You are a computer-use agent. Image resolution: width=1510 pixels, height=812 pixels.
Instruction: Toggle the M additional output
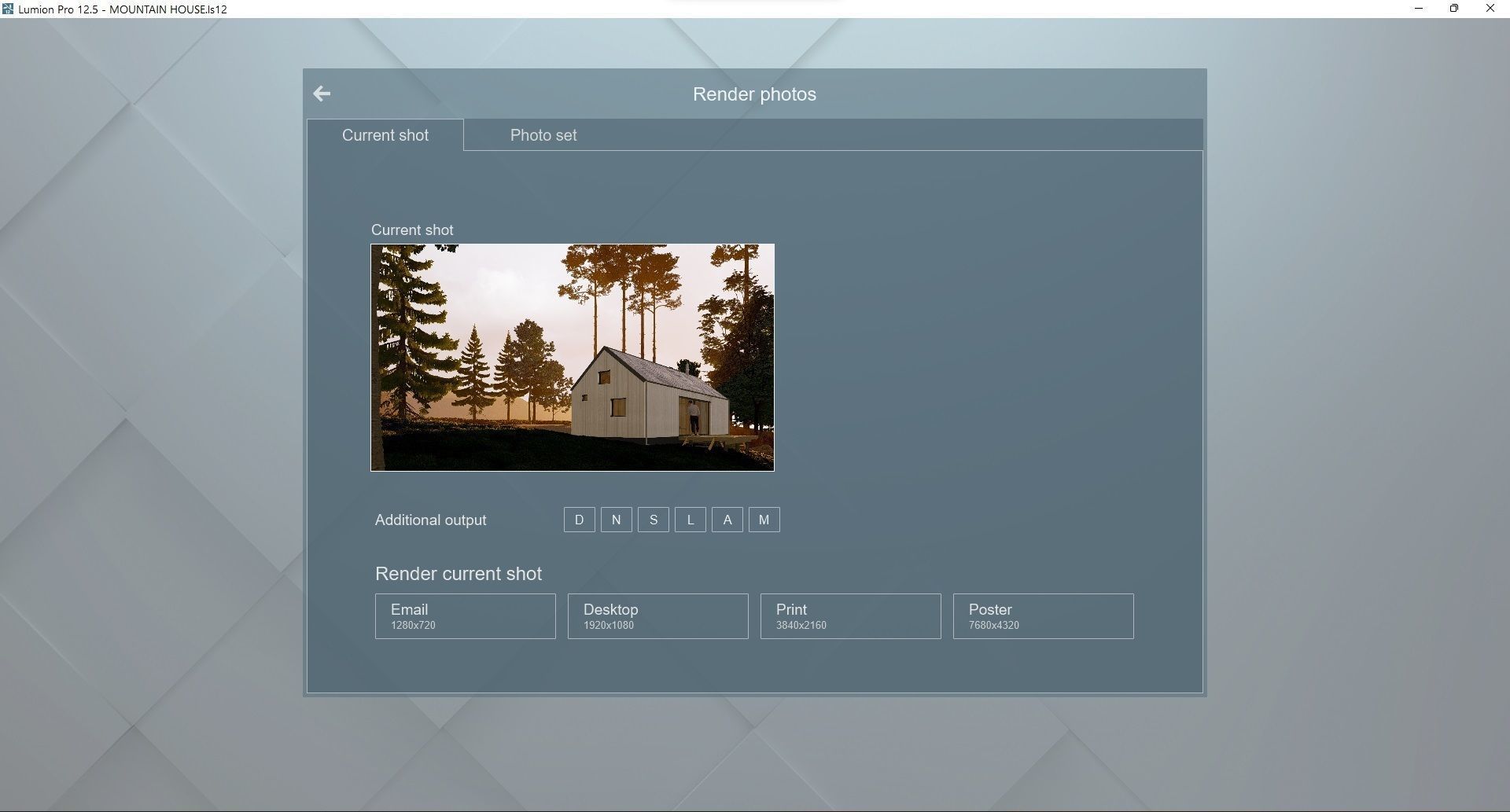coord(764,520)
